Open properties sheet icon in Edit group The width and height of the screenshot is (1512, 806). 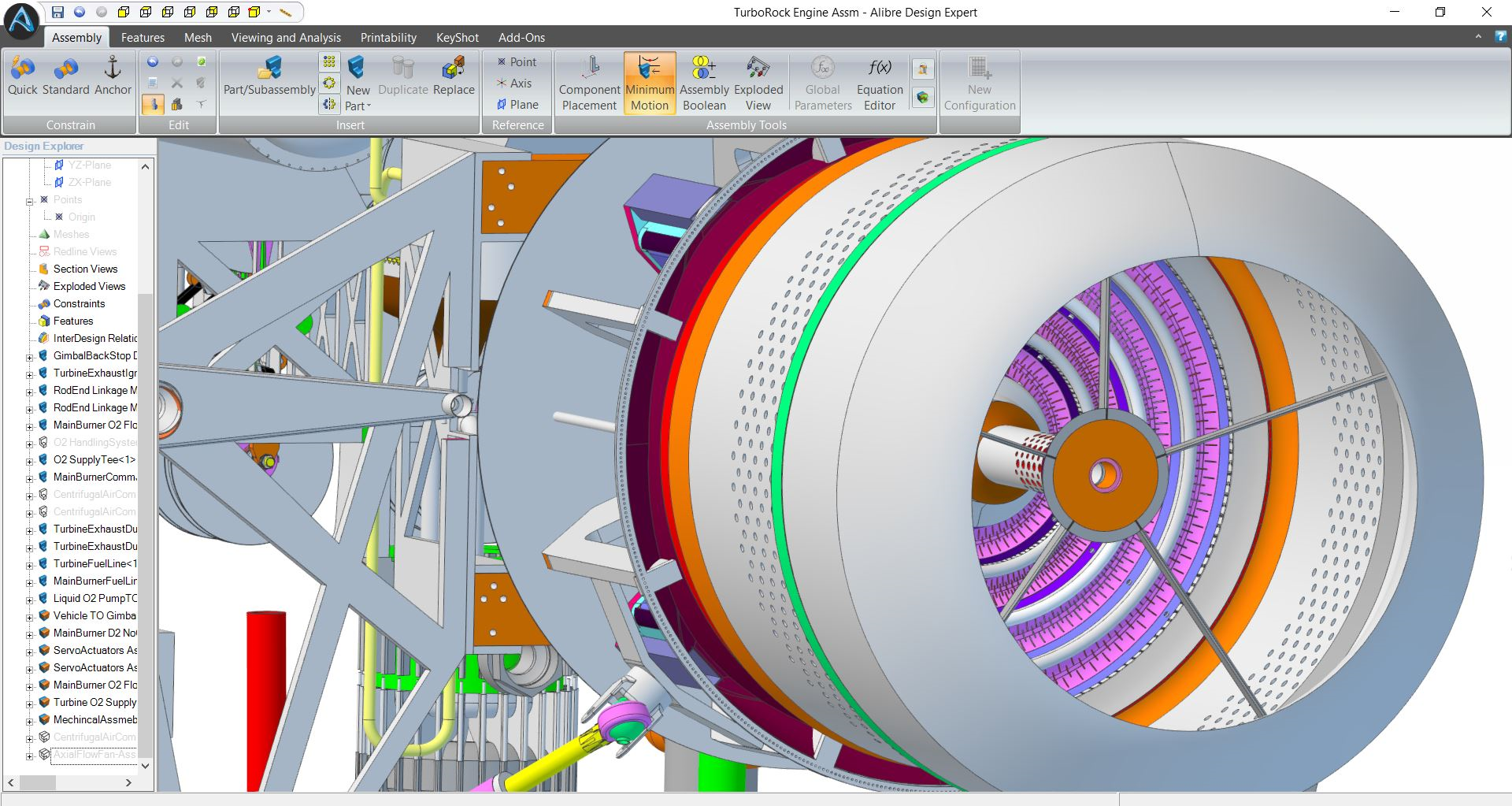[x=153, y=83]
